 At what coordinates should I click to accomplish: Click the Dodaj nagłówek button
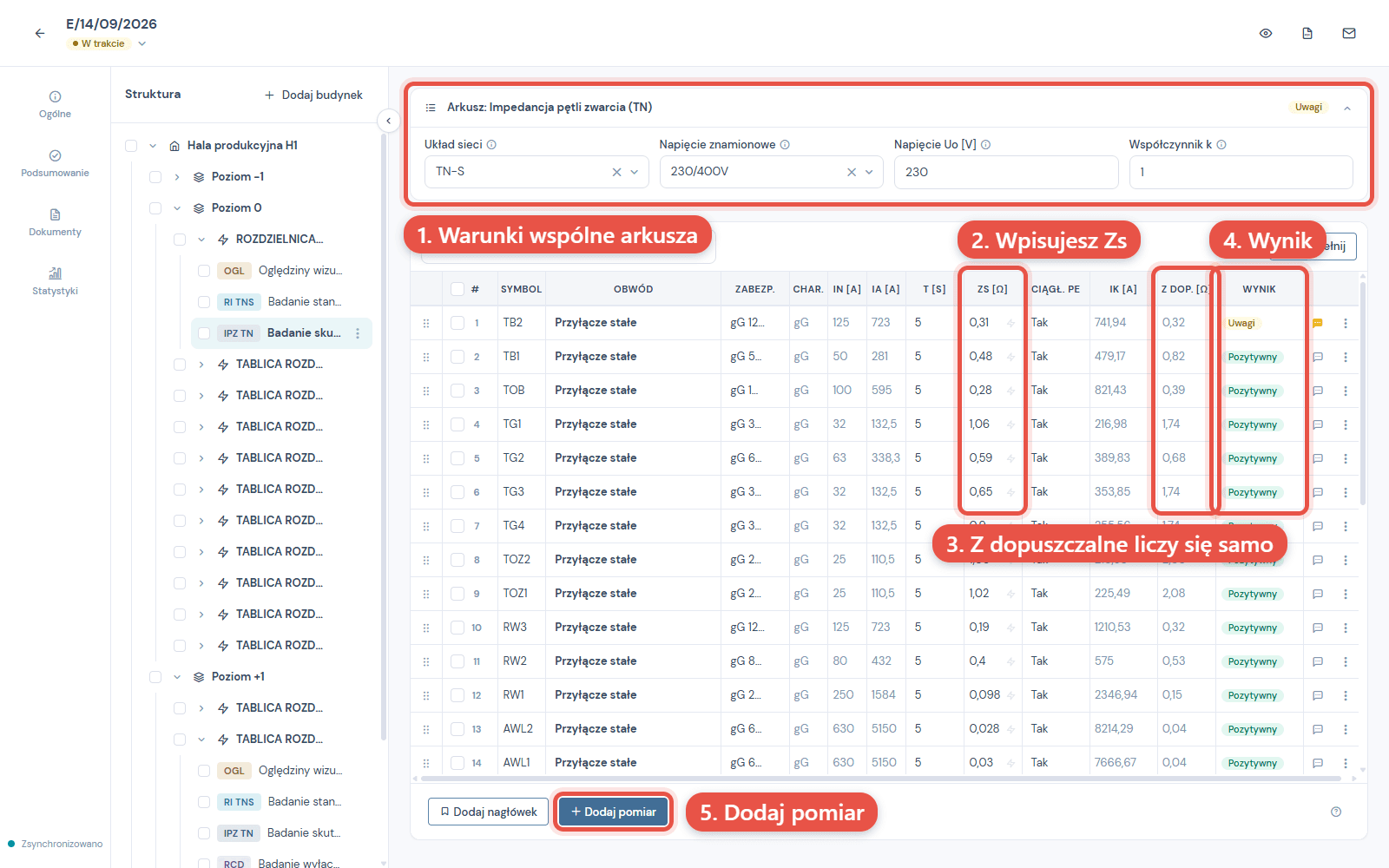(488, 812)
